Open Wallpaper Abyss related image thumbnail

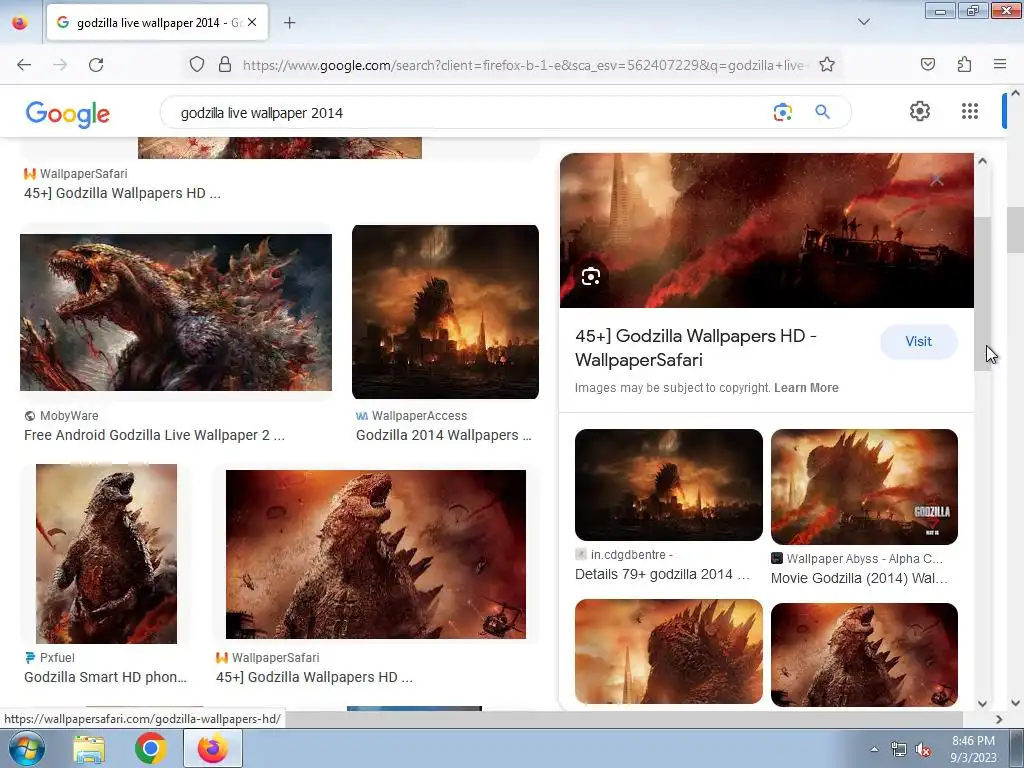(x=864, y=487)
